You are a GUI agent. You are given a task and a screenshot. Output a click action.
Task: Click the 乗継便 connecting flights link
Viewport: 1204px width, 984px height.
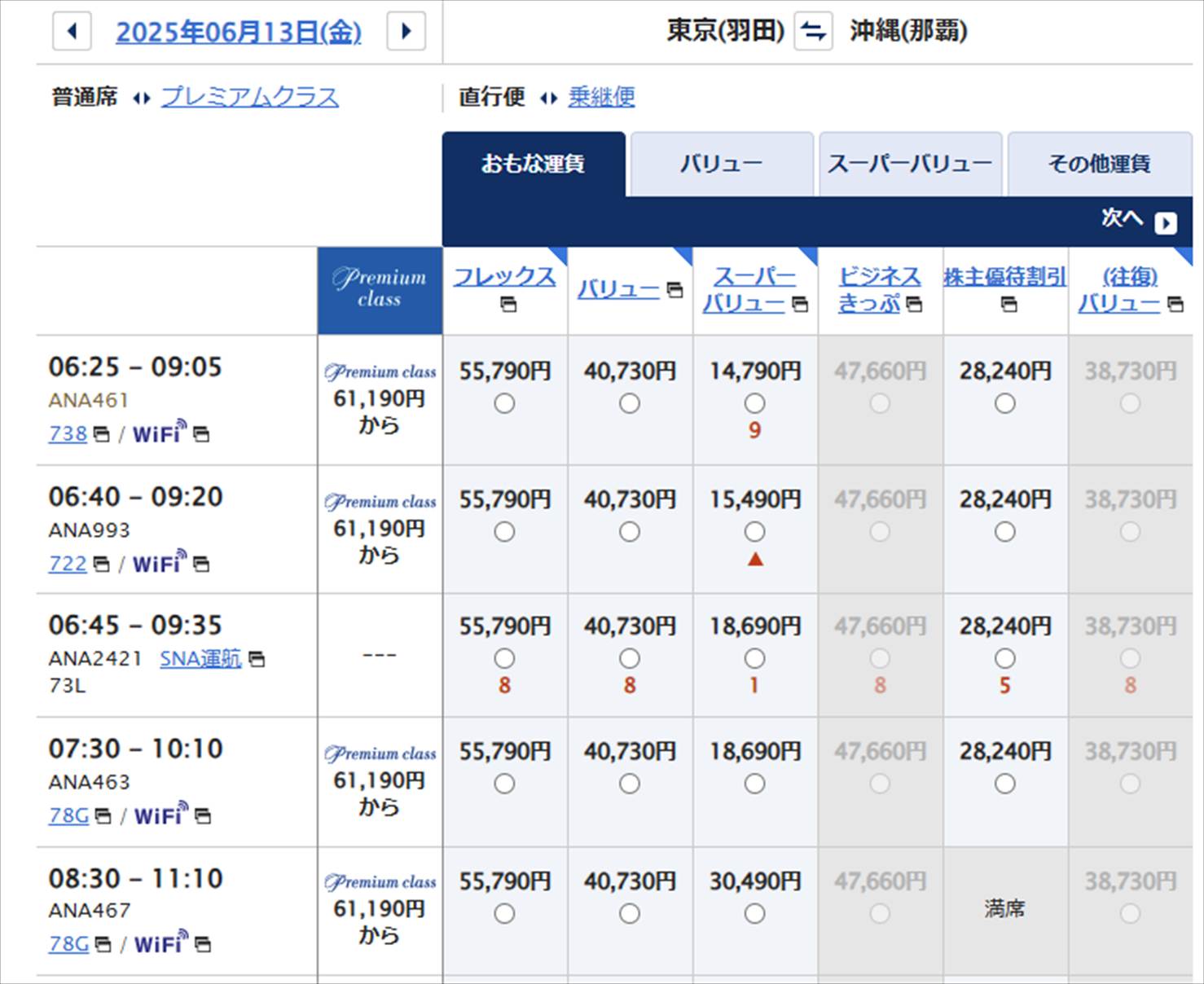pos(601,97)
